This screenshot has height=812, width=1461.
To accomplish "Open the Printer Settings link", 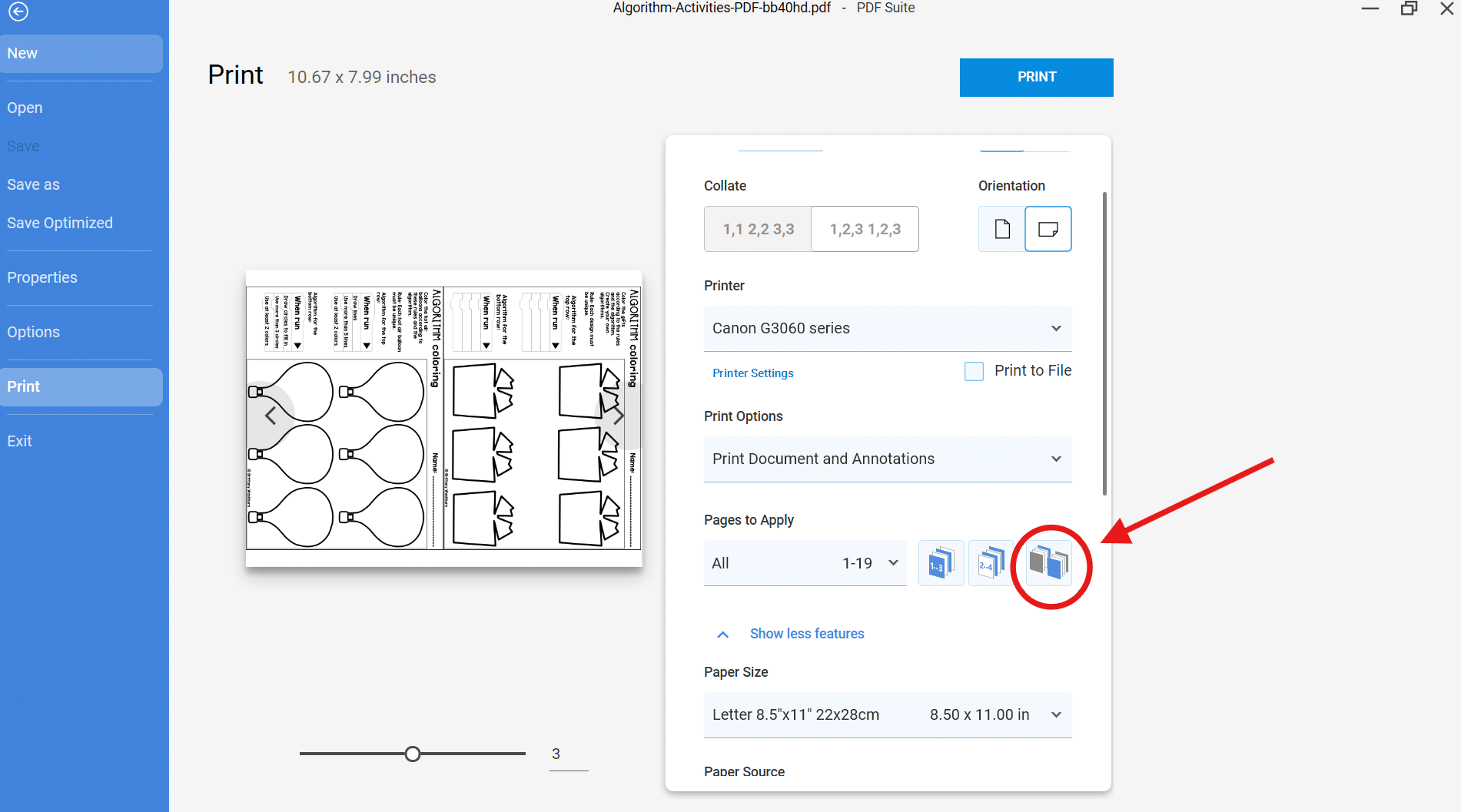I will pyautogui.click(x=752, y=373).
